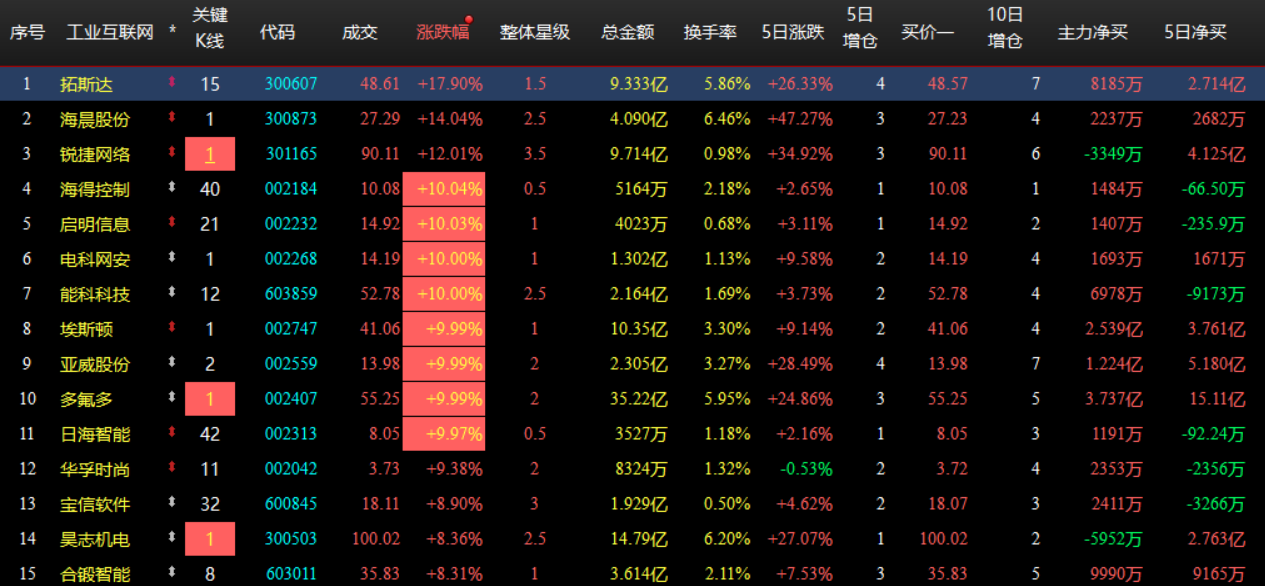Click the +10.04% change cell
The height and width of the screenshot is (586, 1265).
point(444,189)
